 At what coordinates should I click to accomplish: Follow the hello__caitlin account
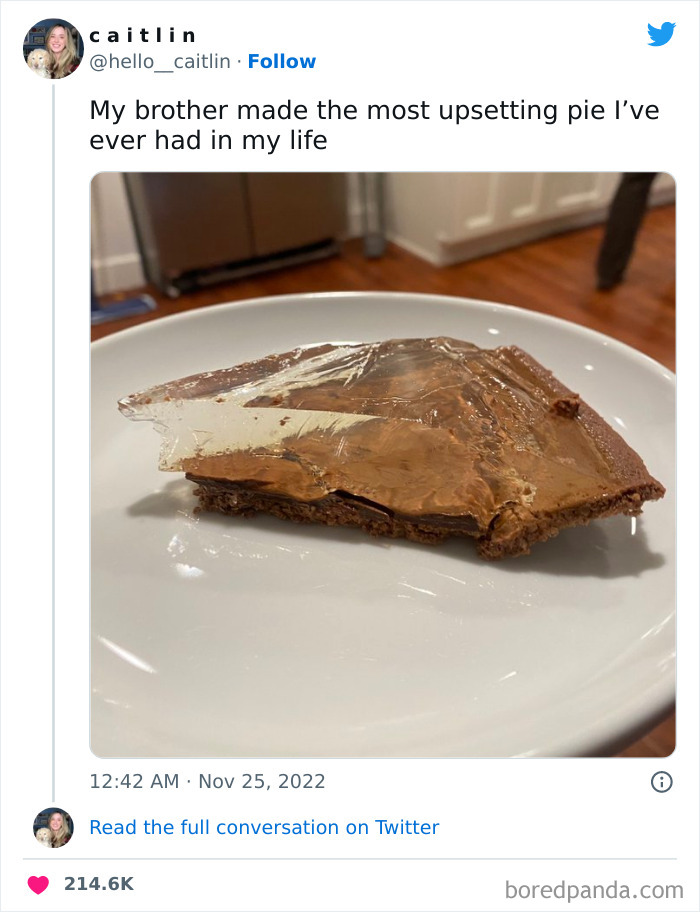point(281,61)
